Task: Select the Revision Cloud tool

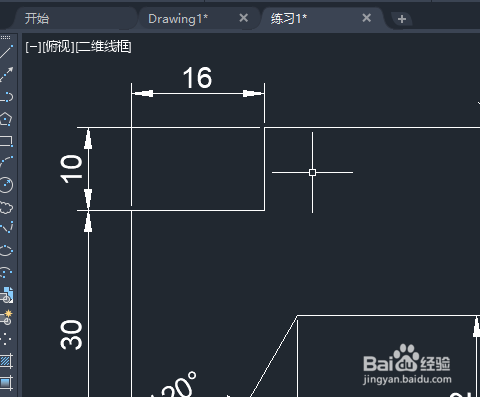Action: pyautogui.click(x=7, y=207)
